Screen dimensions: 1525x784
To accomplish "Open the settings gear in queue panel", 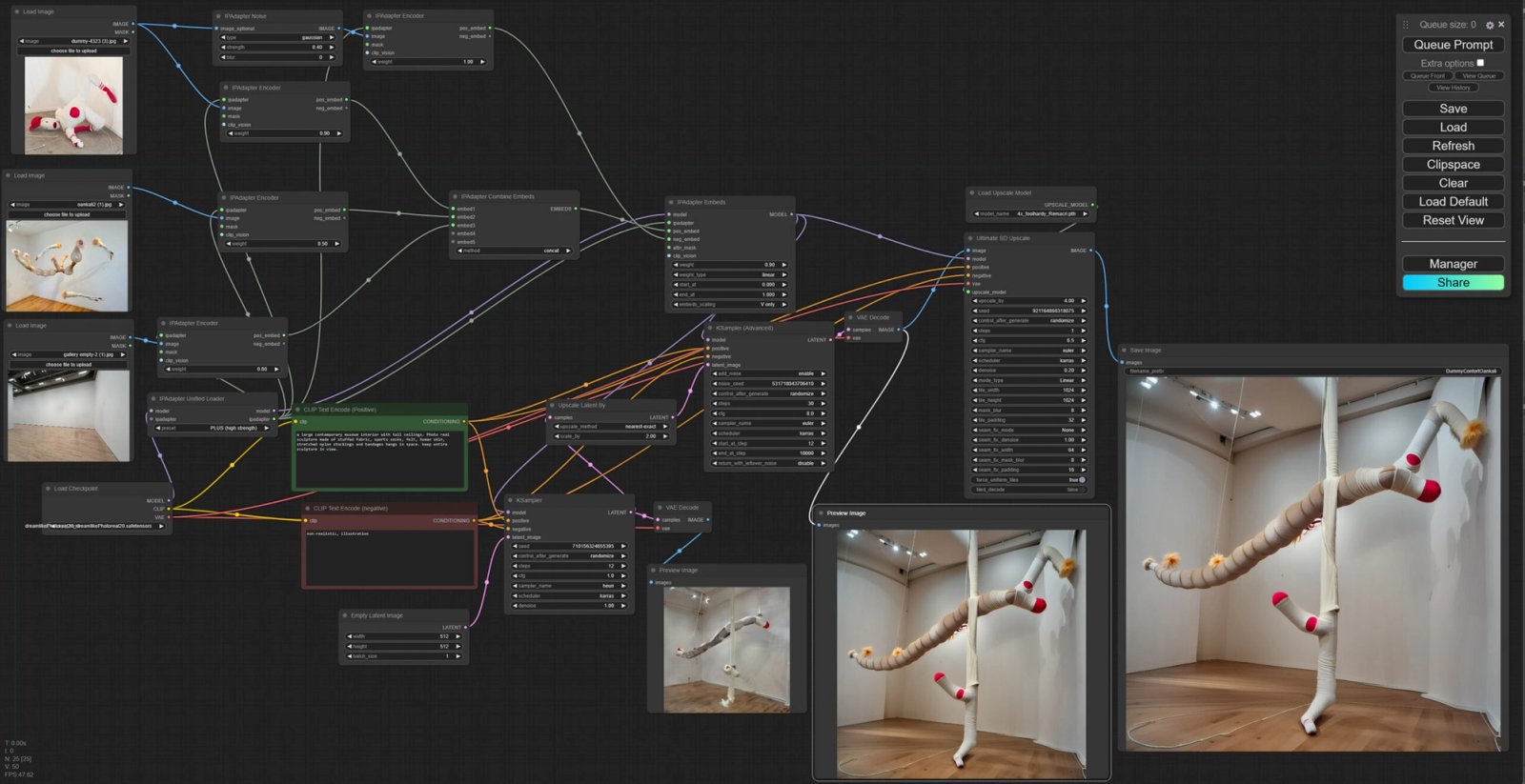I will pos(1490,25).
